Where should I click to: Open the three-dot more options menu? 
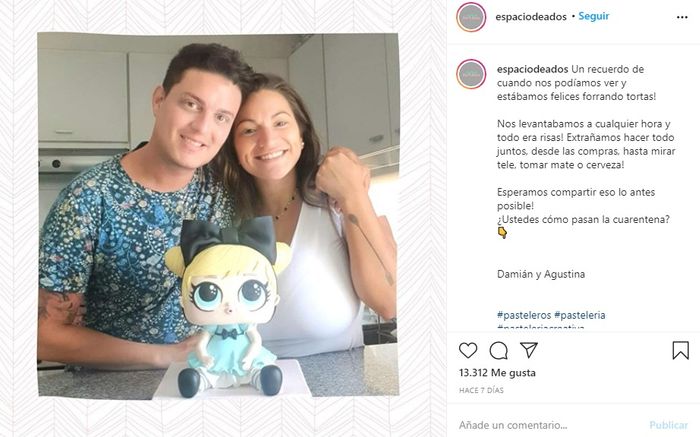coord(682,17)
